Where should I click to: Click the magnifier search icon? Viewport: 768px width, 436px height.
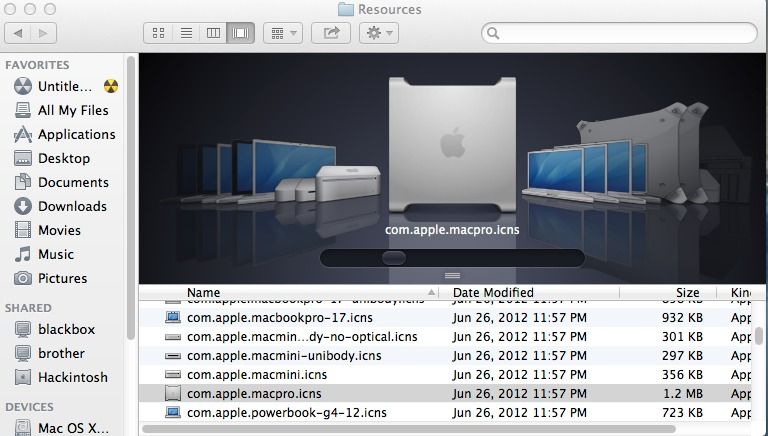pyautogui.click(x=493, y=33)
